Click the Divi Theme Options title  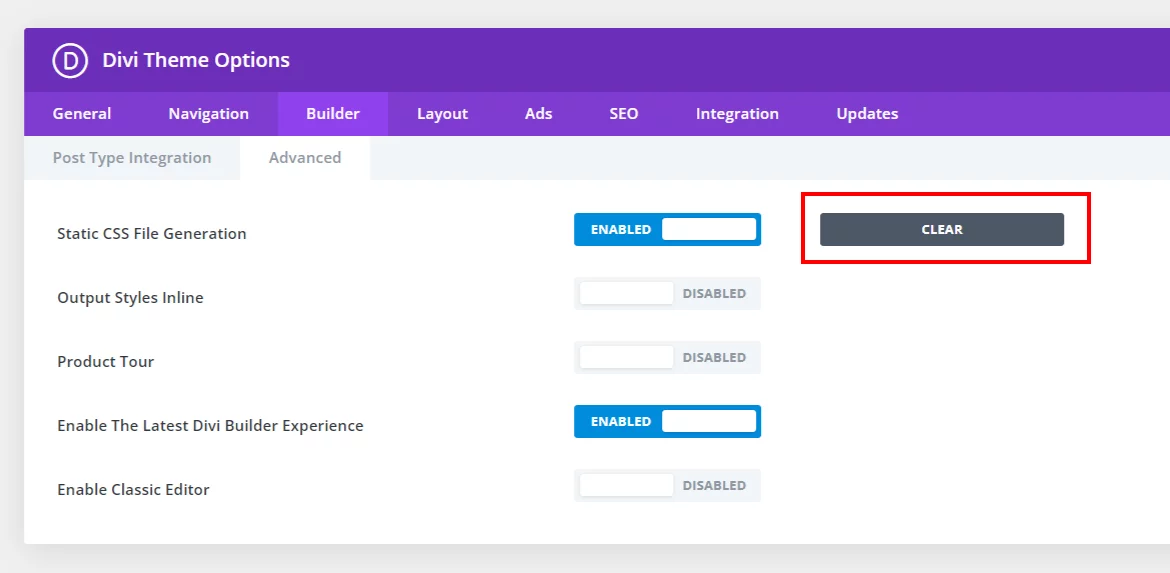pos(195,60)
